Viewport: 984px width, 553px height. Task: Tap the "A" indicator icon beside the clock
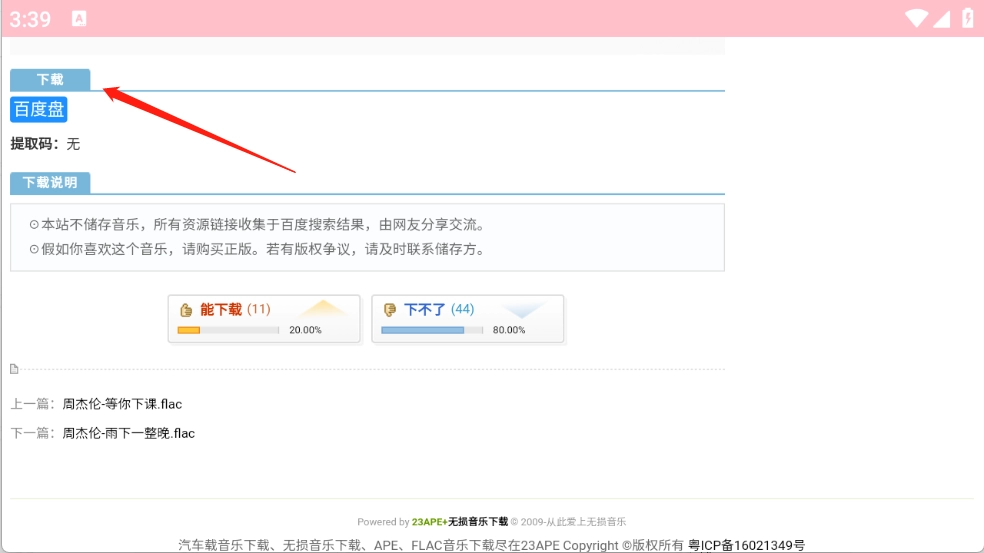(79, 18)
